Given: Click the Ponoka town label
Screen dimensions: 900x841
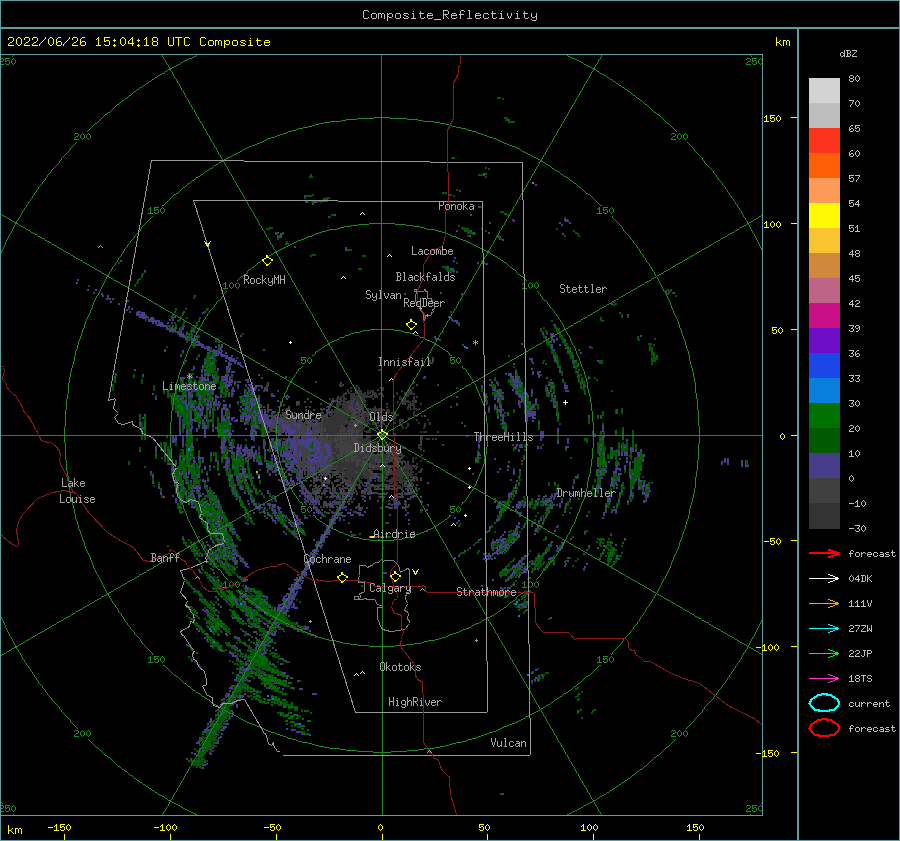Looking at the screenshot, I should coord(456,206).
